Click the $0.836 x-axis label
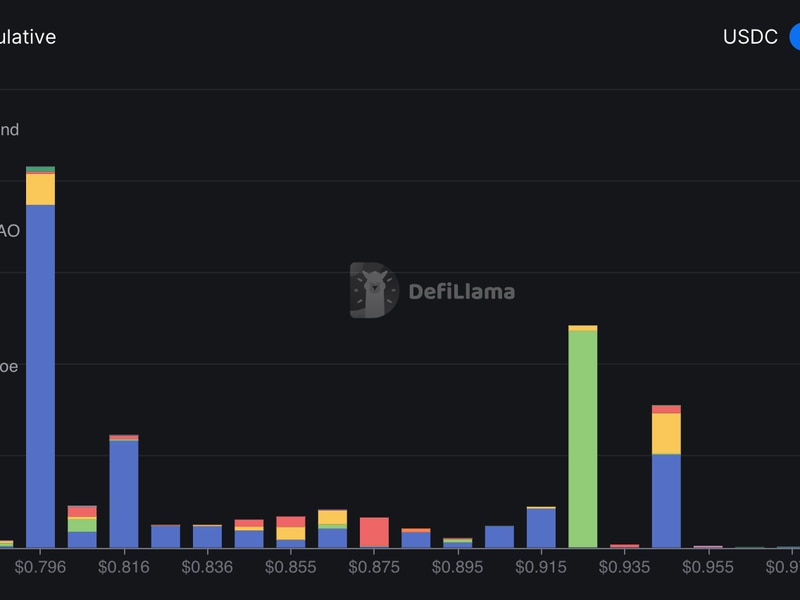 207,567
